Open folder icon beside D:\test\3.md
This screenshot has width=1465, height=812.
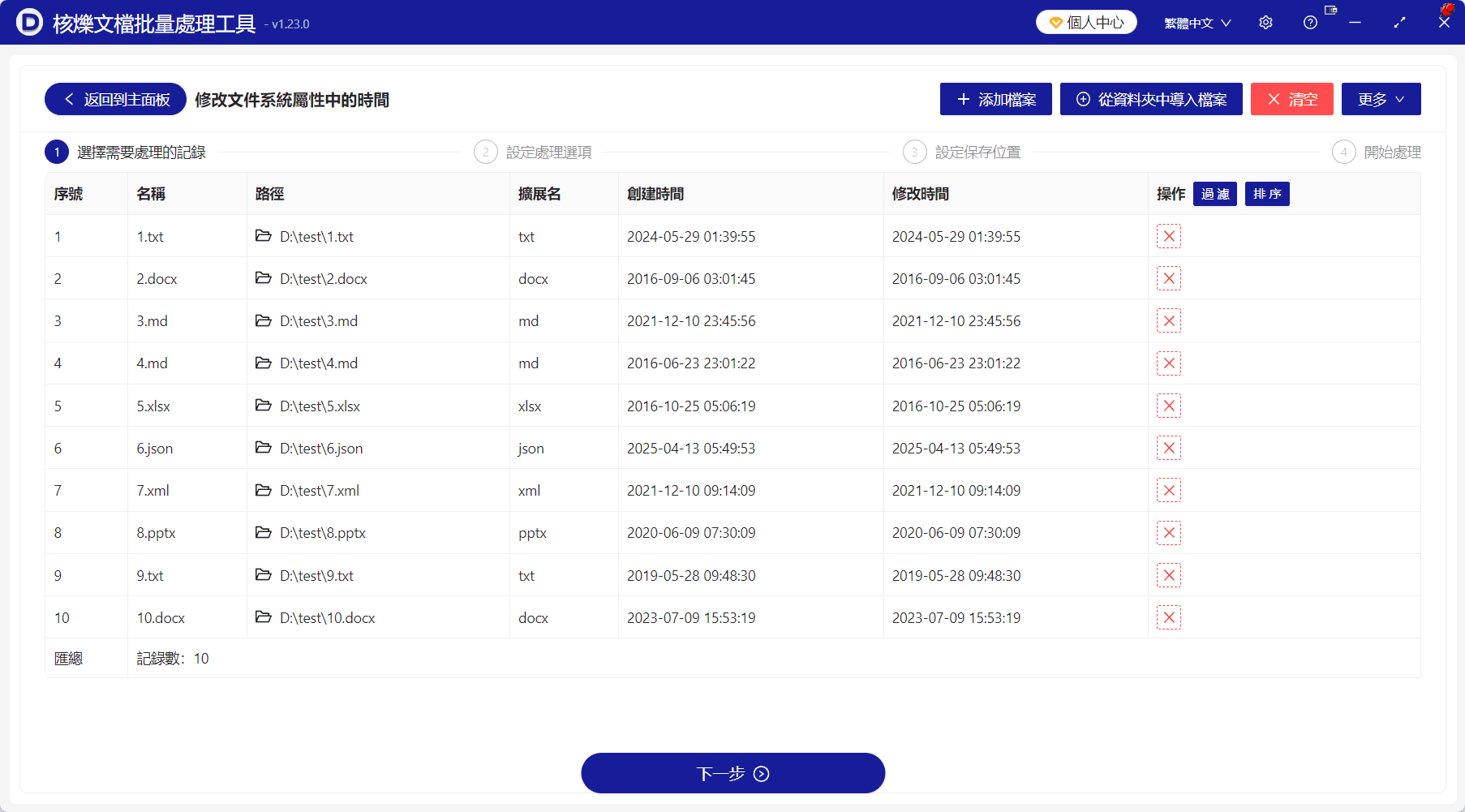[263, 320]
